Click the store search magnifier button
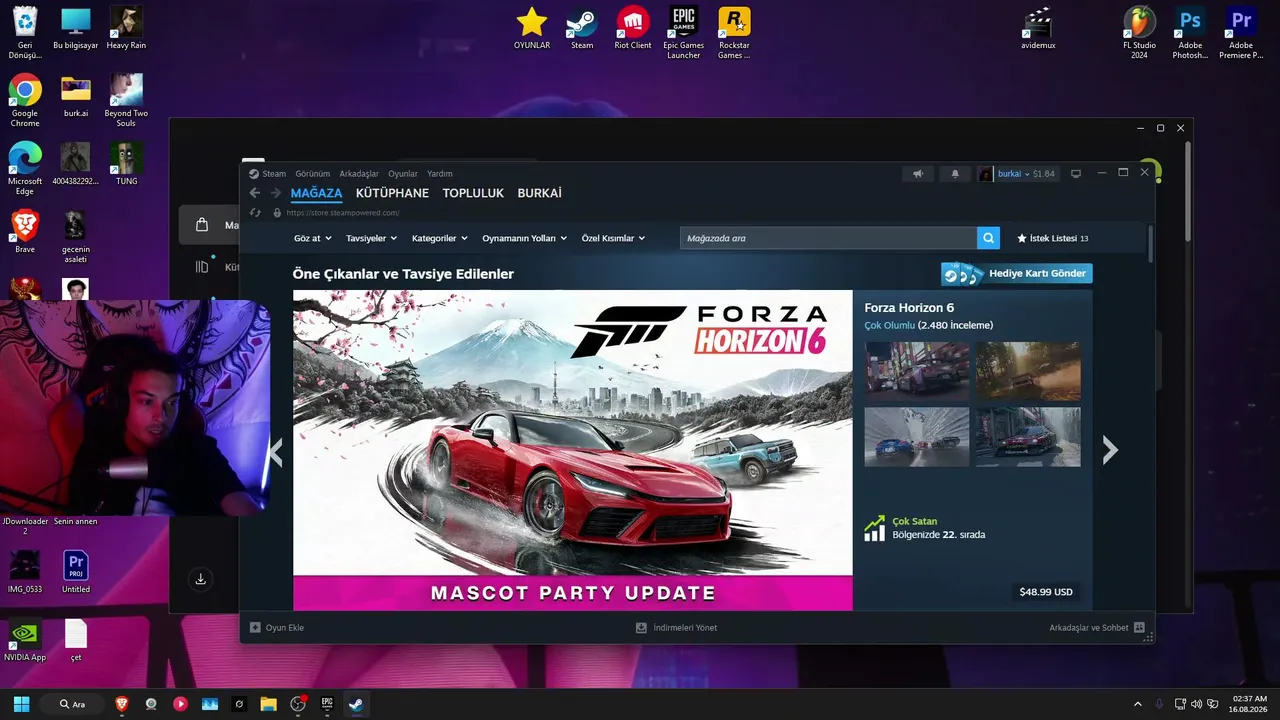The height and width of the screenshot is (720, 1280). tap(989, 238)
